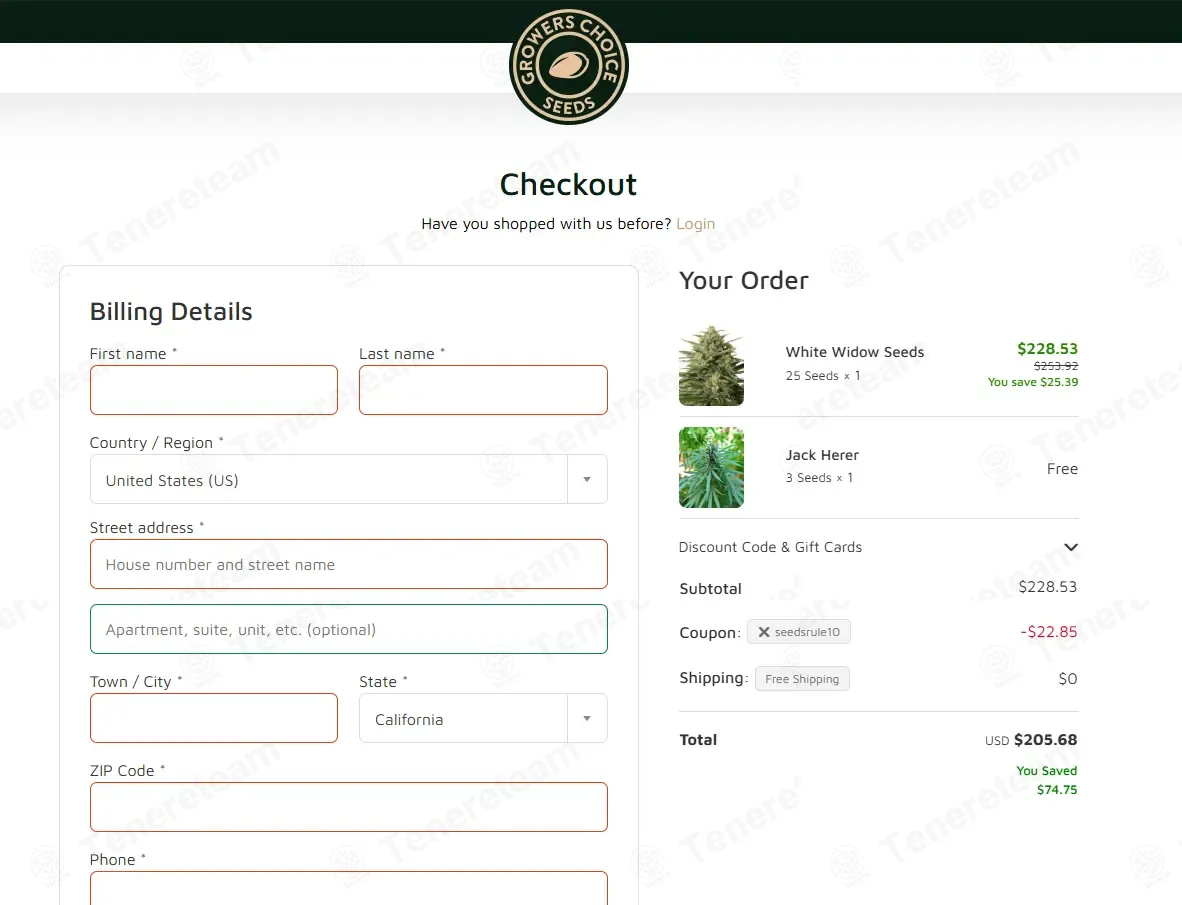
Task: Focus the Last name field
Action: 483,390
